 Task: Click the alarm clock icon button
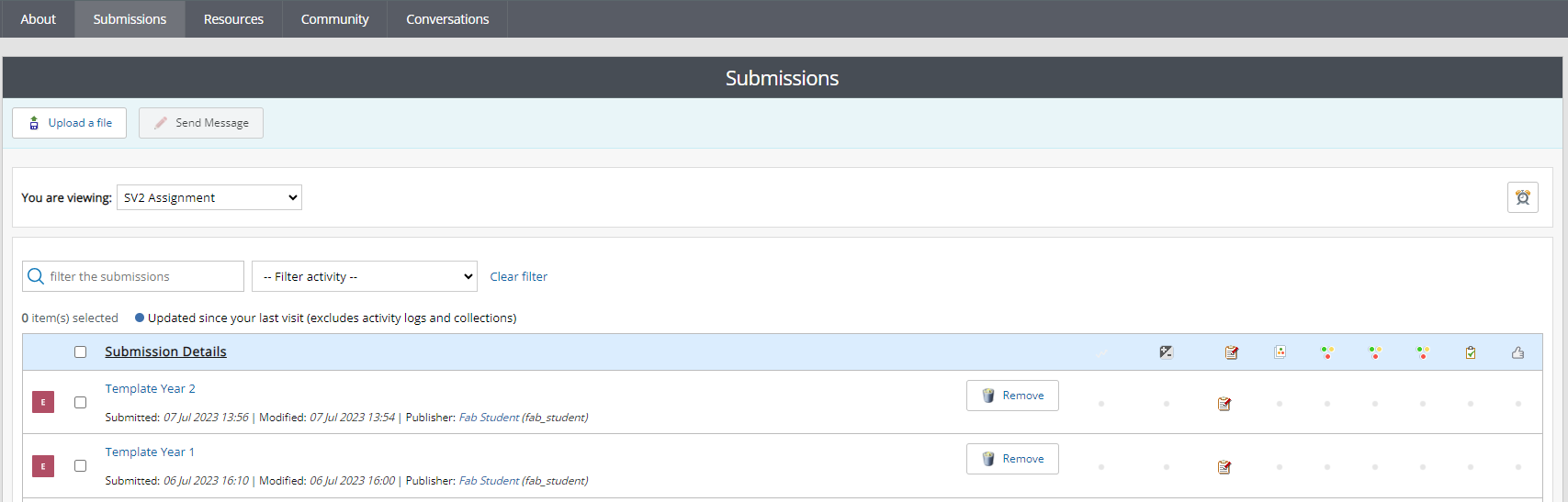coord(1522,197)
